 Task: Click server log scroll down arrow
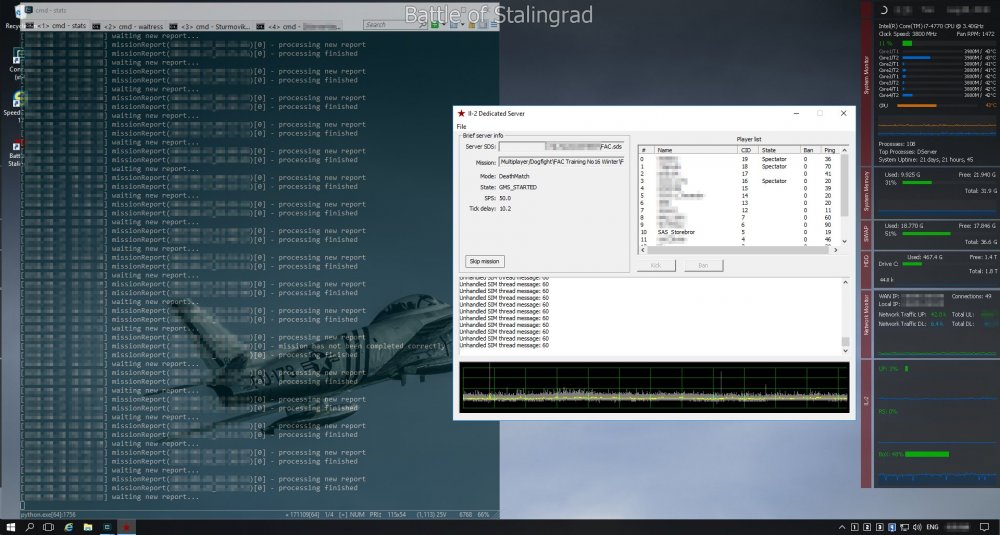[846, 351]
